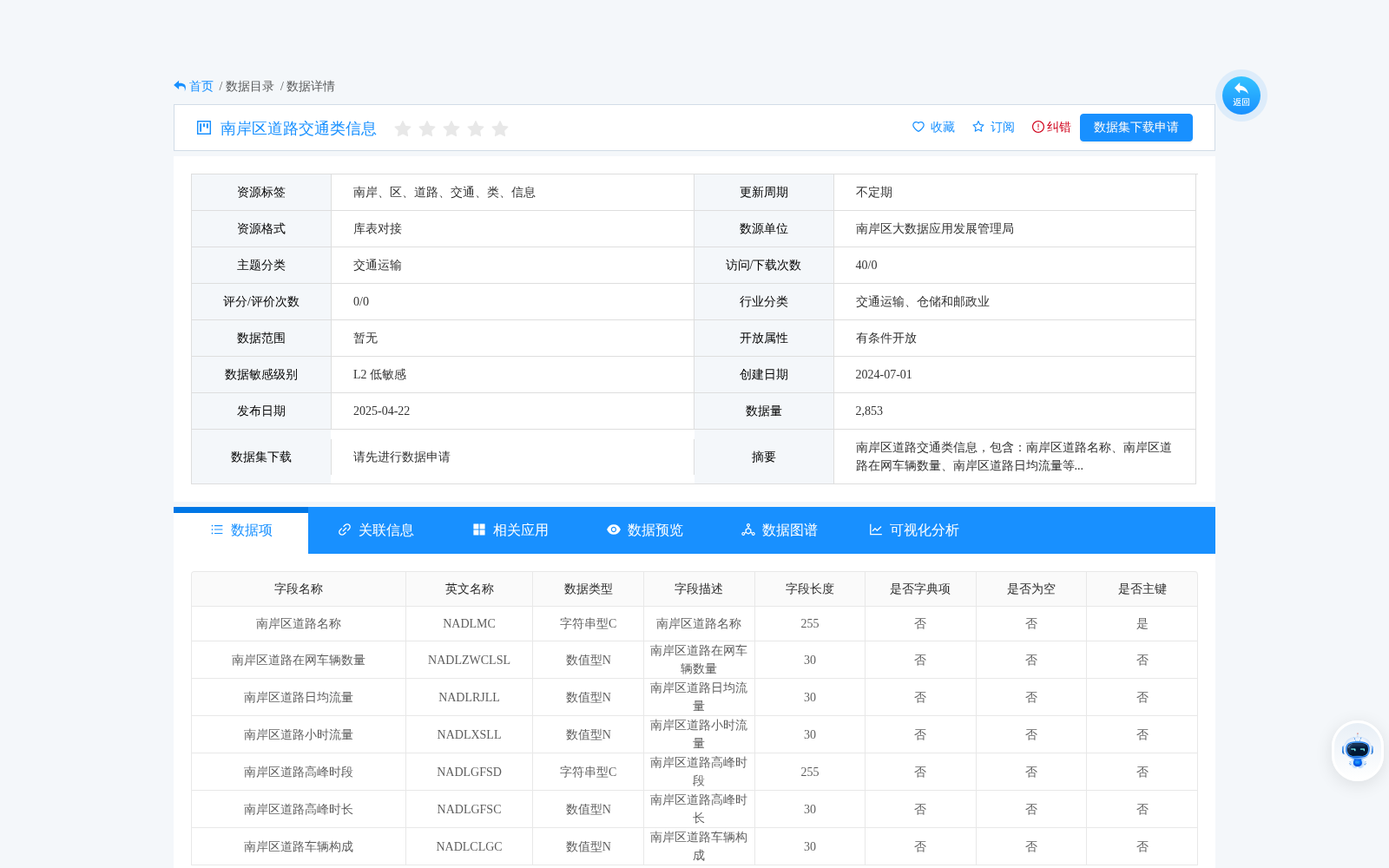The width and height of the screenshot is (1389, 868).
Task: Click the dataset title icon beside 南岸区道路交通类信息
Action: point(204,128)
